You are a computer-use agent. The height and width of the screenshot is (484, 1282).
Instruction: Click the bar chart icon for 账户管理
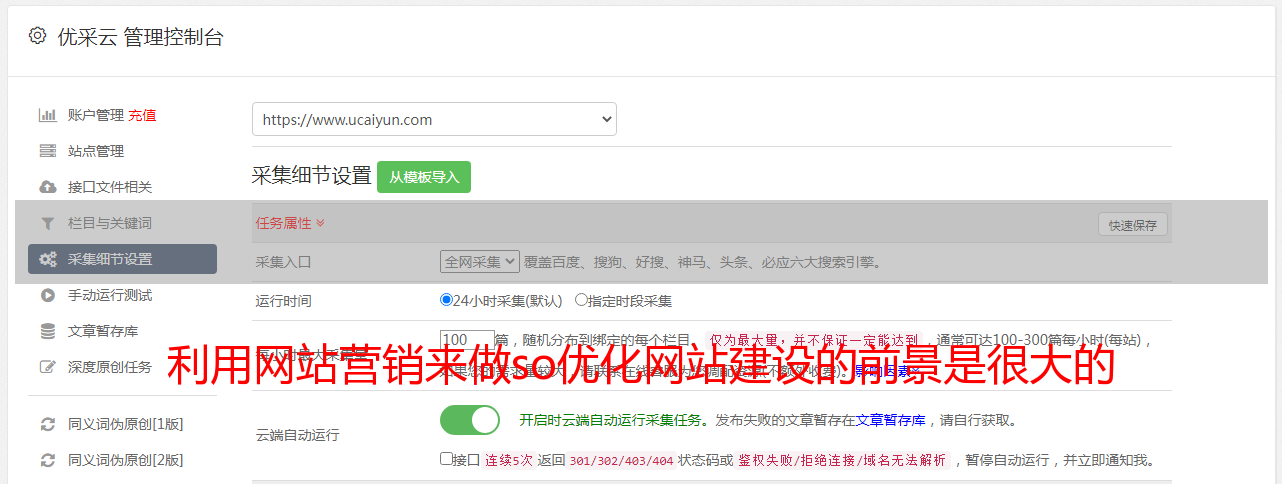tap(47, 115)
